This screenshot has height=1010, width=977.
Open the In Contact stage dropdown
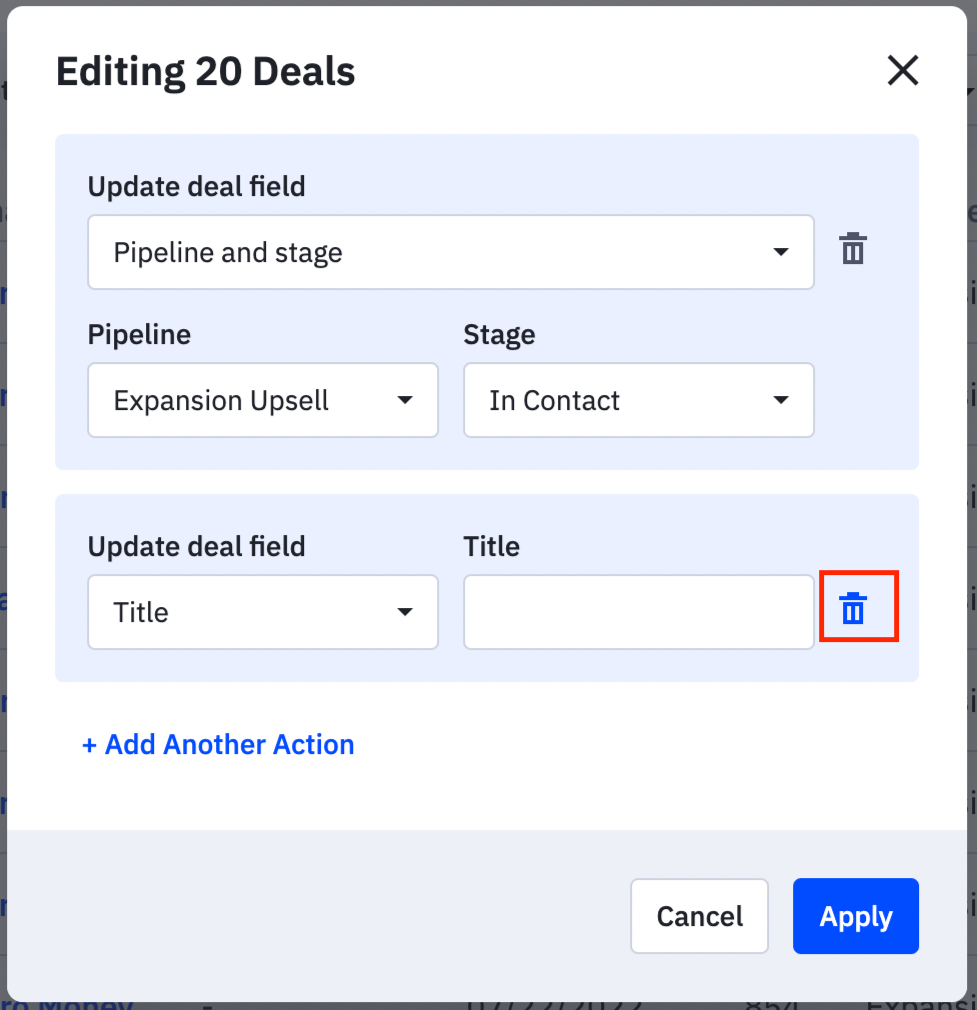(639, 400)
